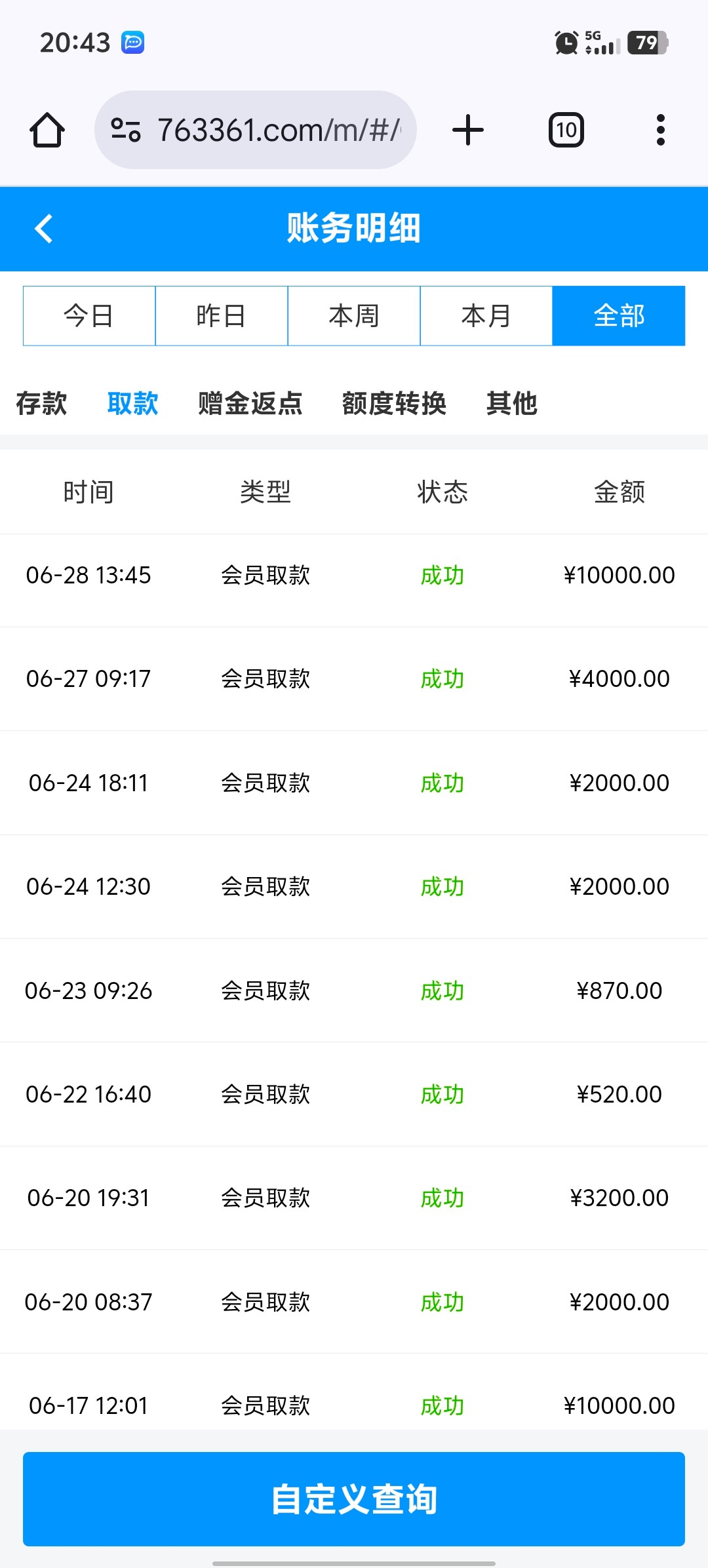Select the 昨日 date filter
708x1568 pixels.
pyautogui.click(x=222, y=316)
